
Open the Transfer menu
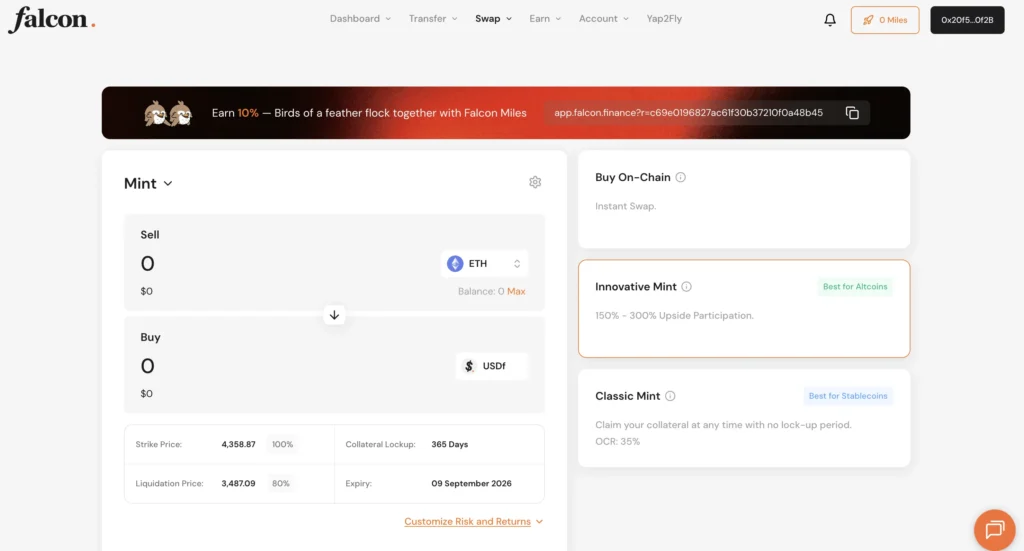pos(433,18)
